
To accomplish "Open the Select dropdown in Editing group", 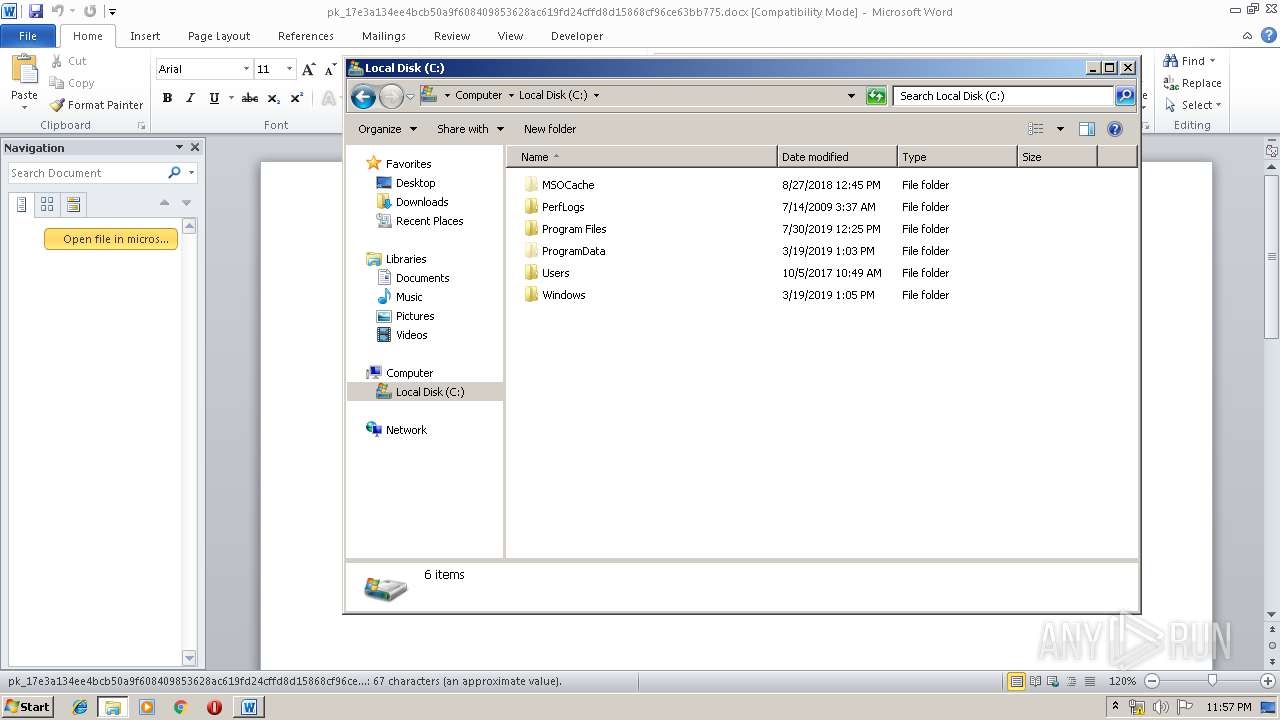I will coord(1193,105).
